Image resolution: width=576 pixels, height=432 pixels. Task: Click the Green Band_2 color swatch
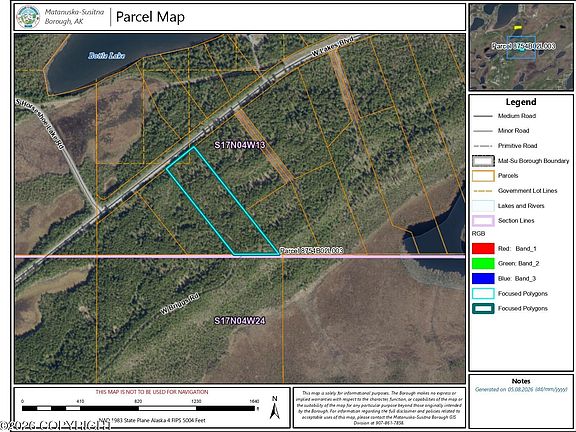(483, 264)
